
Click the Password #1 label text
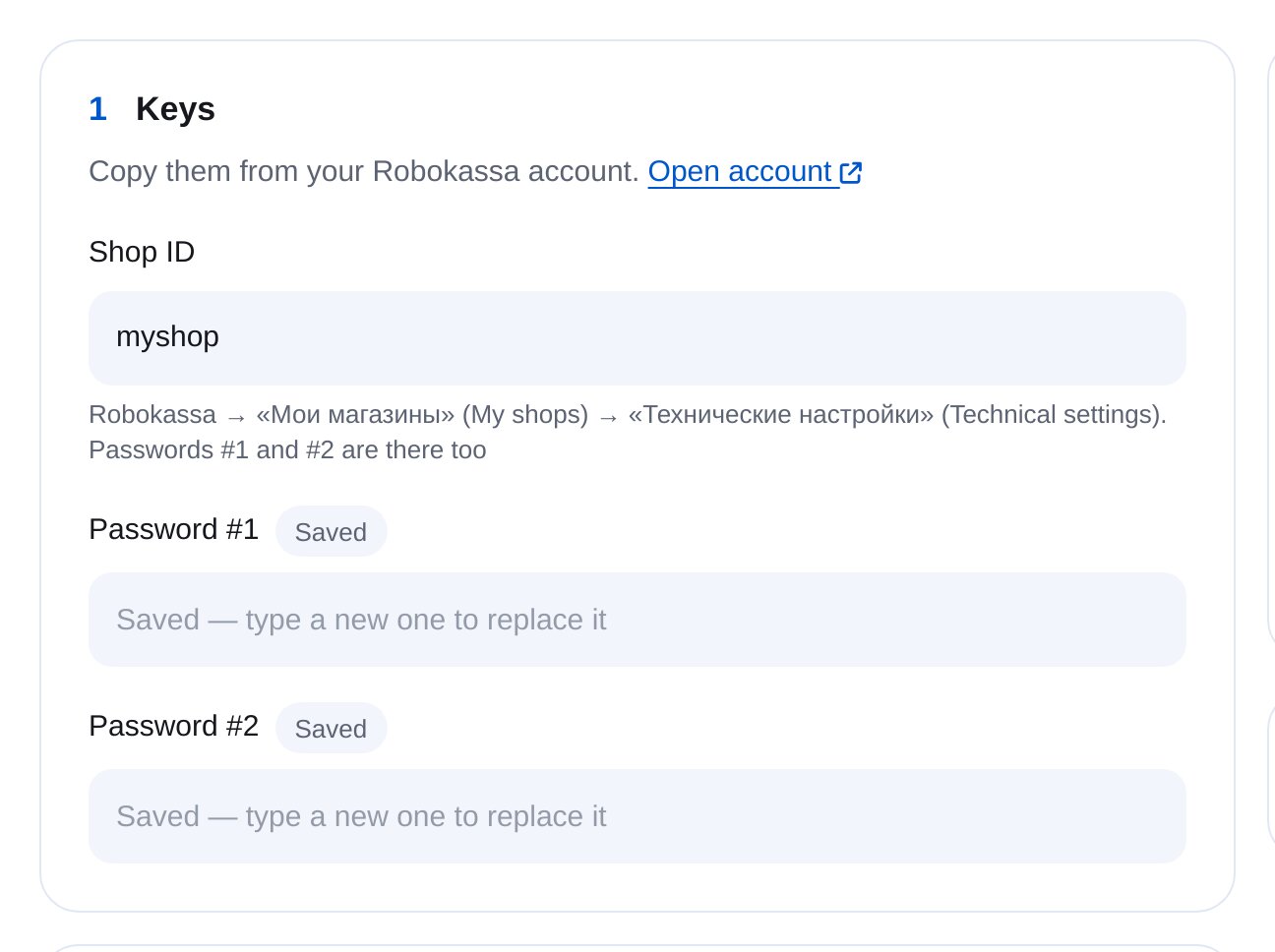click(x=173, y=529)
